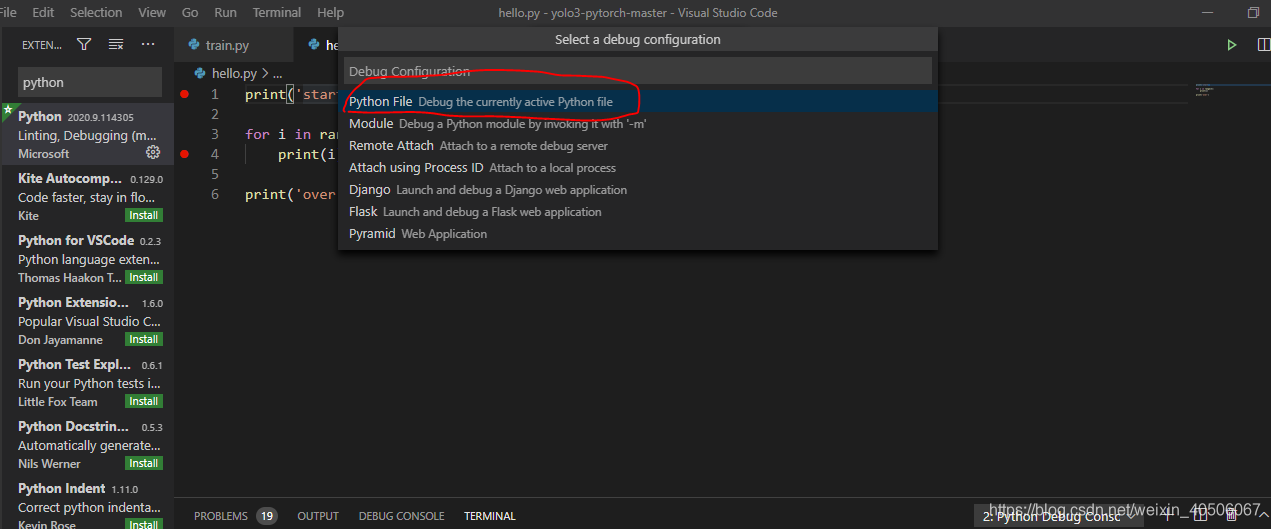Select Pyramid Web Application configuration
Screen dimensions: 1271x529
[638, 234]
